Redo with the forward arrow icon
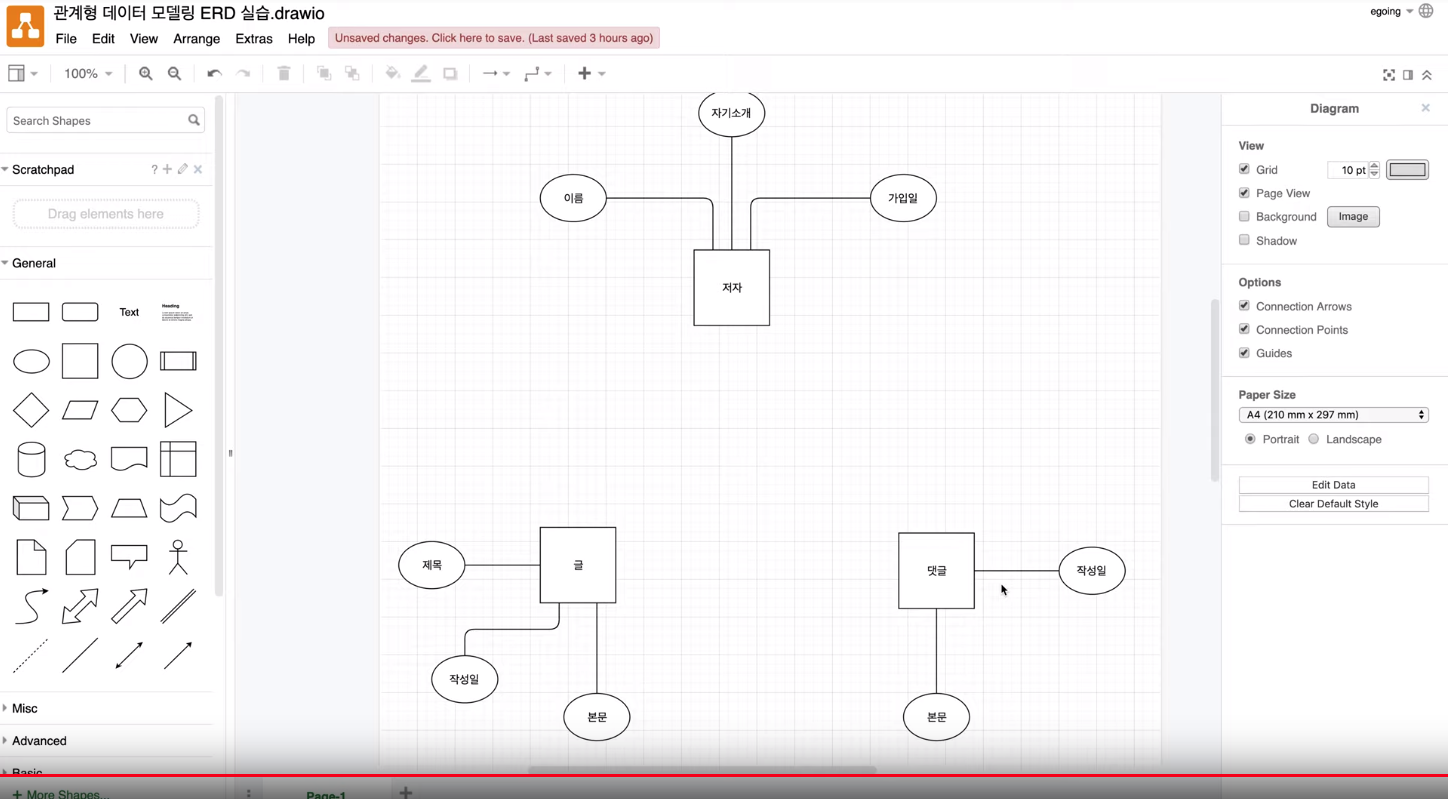 (x=243, y=74)
